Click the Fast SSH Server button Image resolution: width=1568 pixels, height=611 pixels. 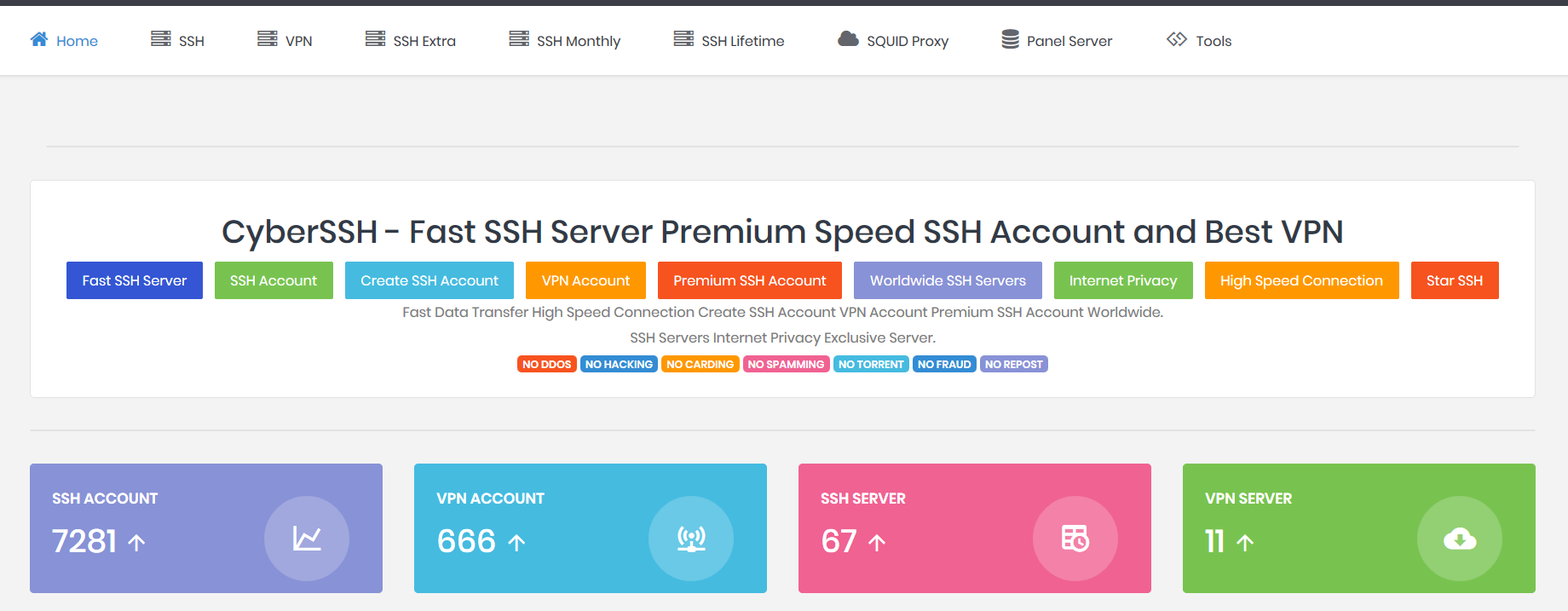point(135,280)
